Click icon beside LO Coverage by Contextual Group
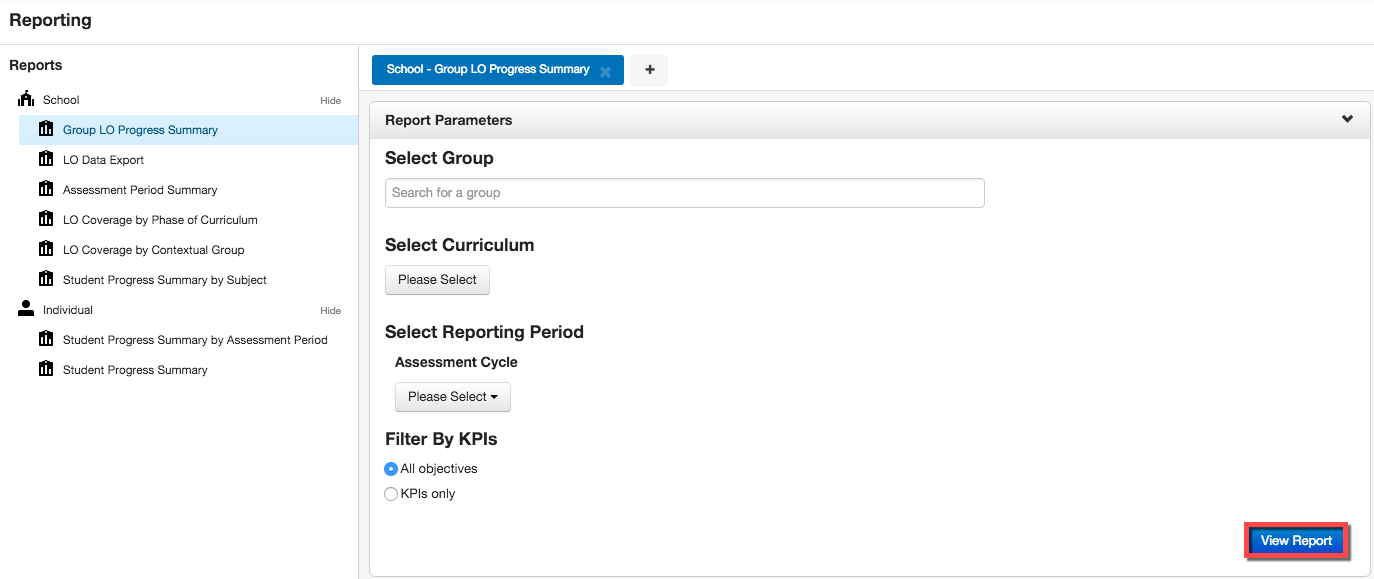 point(45,249)
